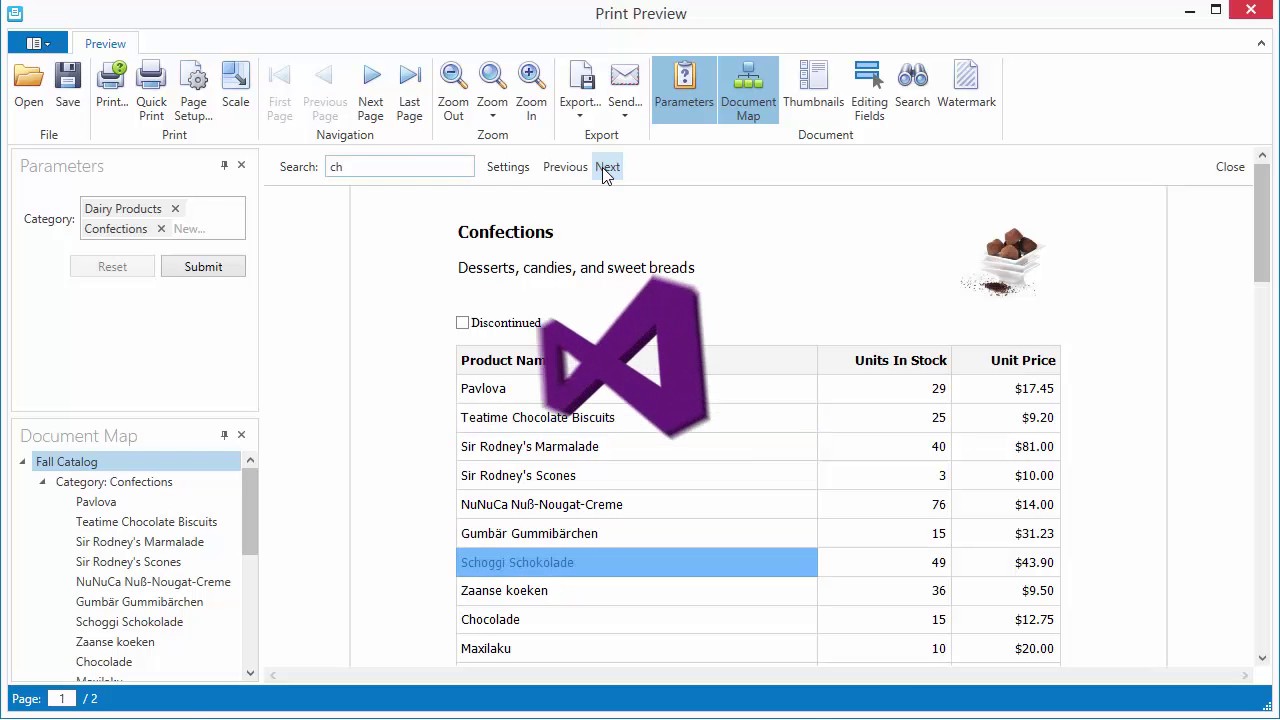1280x720 pixels.
Task: Click Search Settings link
Action: (508, 167)
